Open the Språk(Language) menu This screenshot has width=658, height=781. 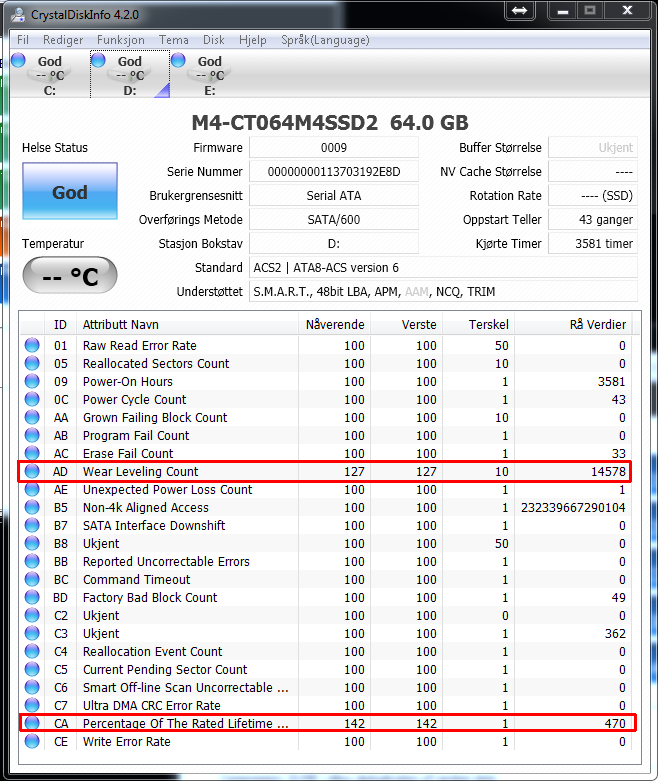tap(325, 40)
